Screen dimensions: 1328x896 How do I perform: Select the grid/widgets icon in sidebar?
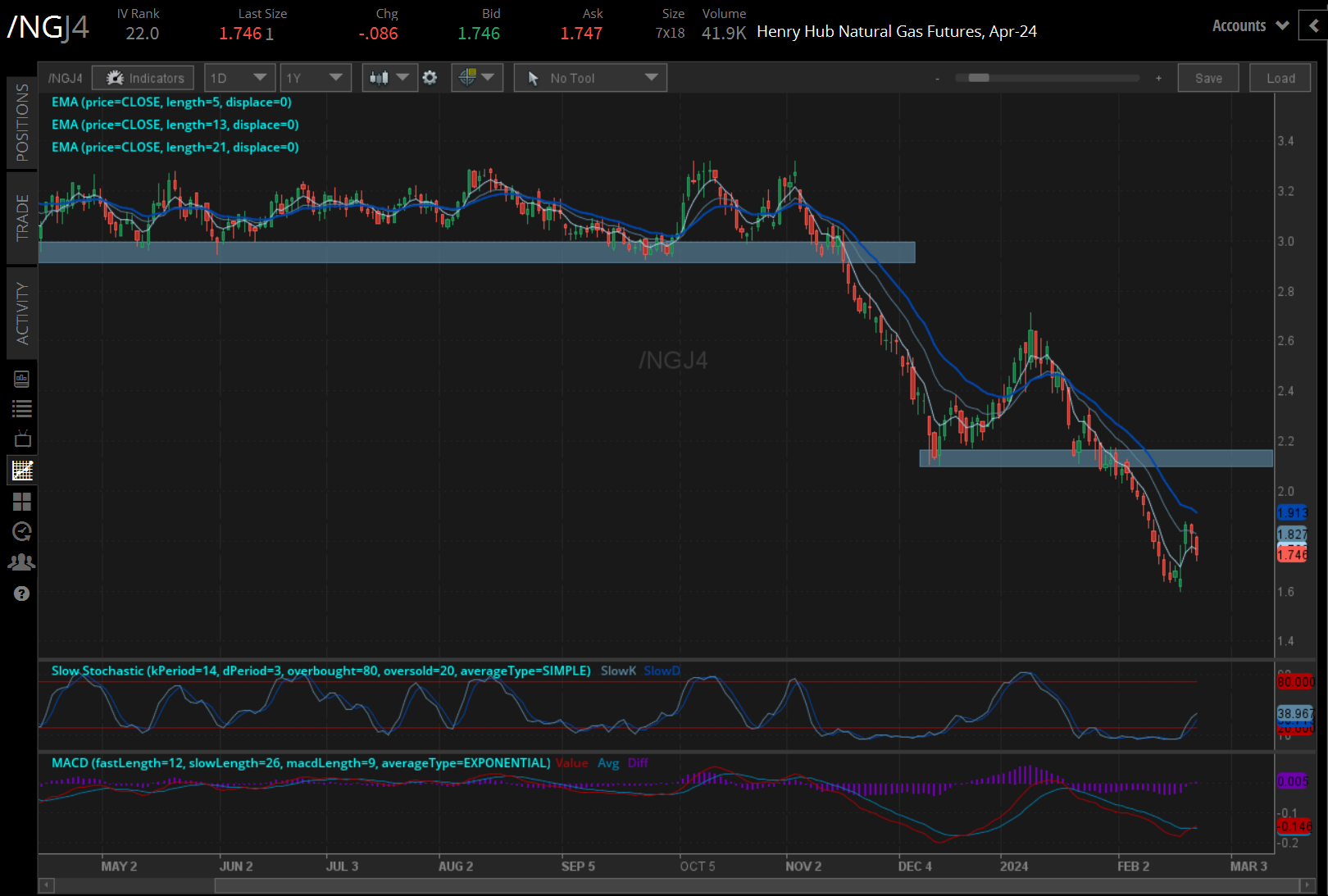[22, 502]
